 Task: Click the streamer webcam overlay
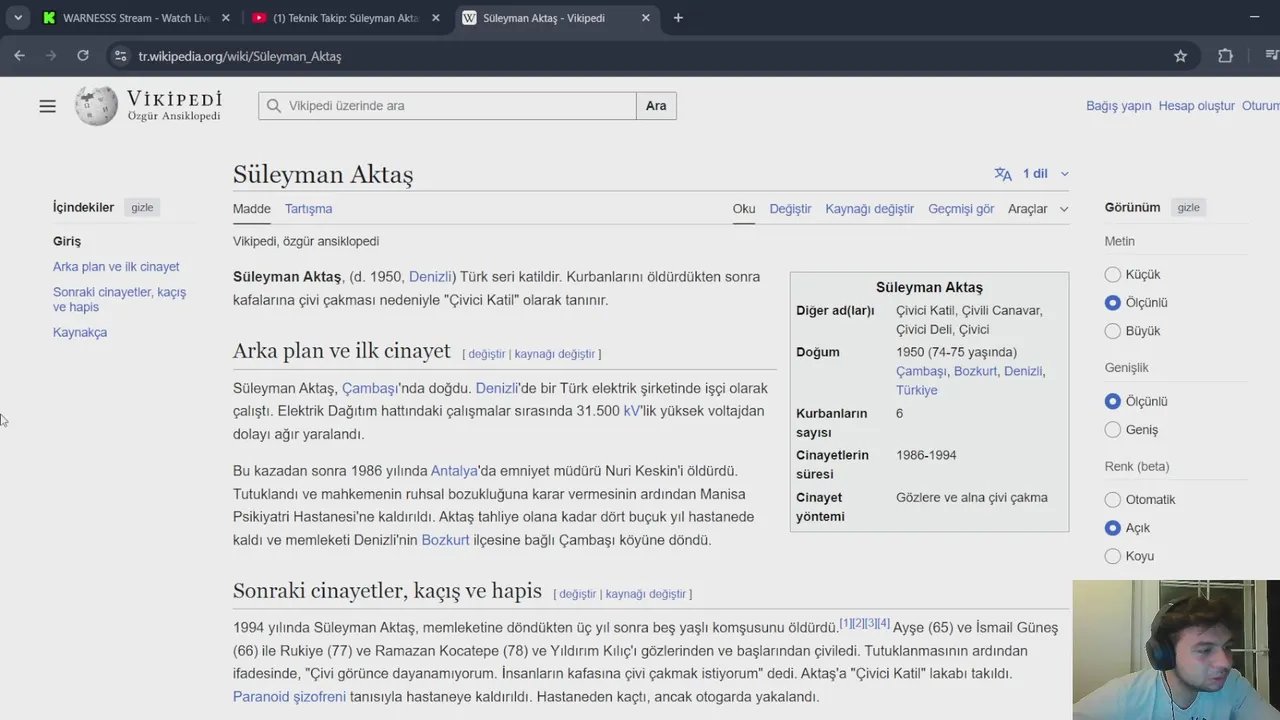pyautogui.click(x=1176, y=650)
